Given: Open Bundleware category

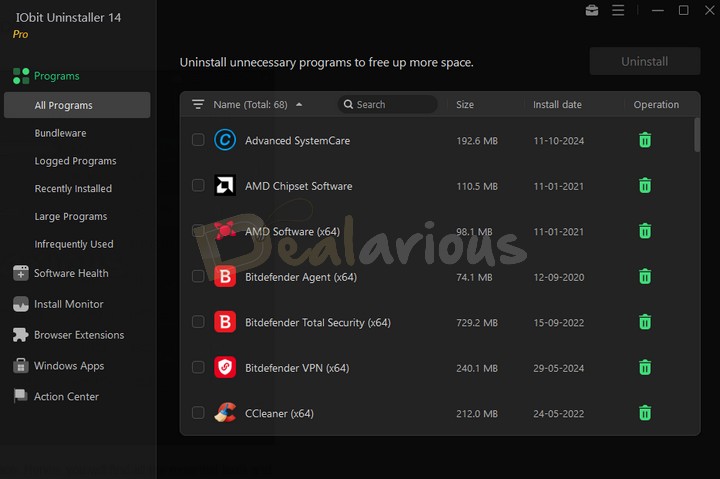Looking at the screenshot, I should [60, 133].
